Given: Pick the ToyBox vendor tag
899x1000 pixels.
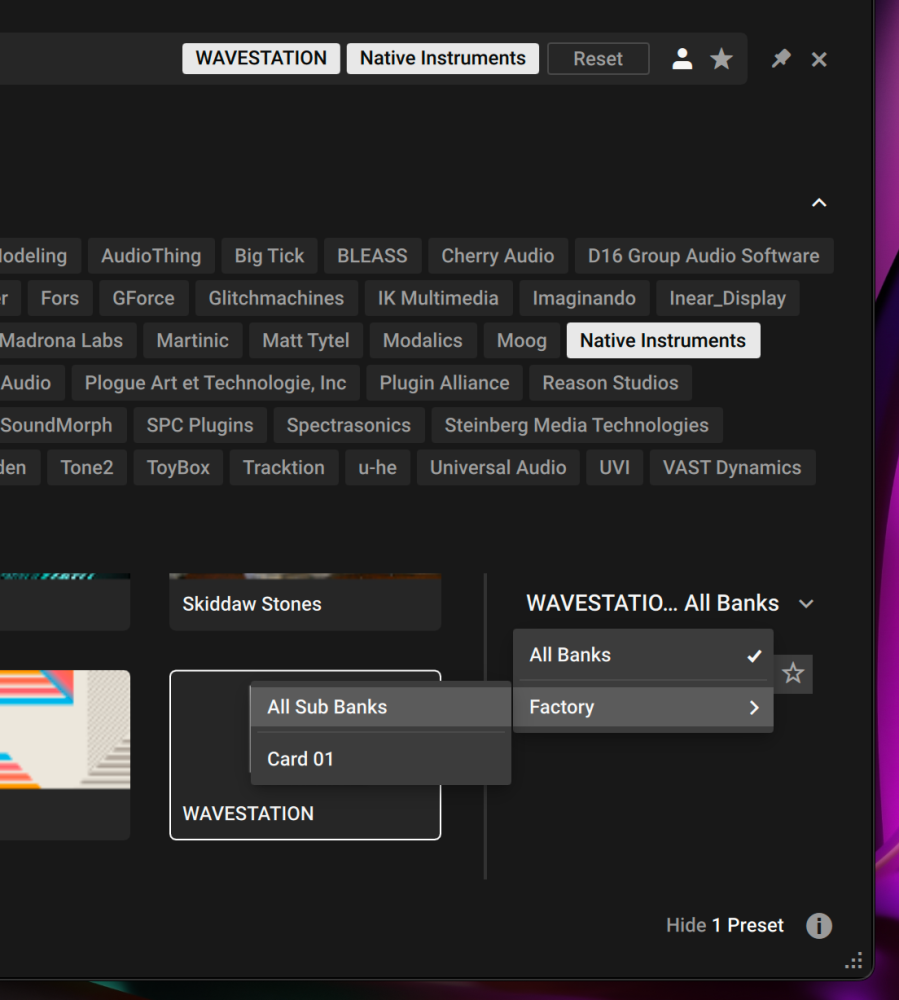Looking at the screenshot, I should click(178, 467).
